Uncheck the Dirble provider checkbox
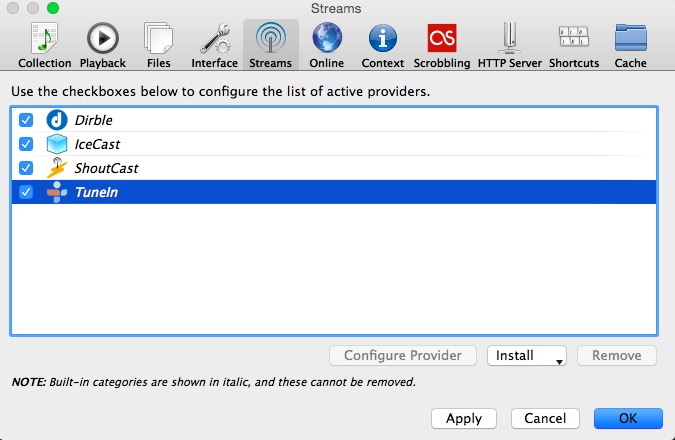675x440 pixels. (x=26, y=120)
